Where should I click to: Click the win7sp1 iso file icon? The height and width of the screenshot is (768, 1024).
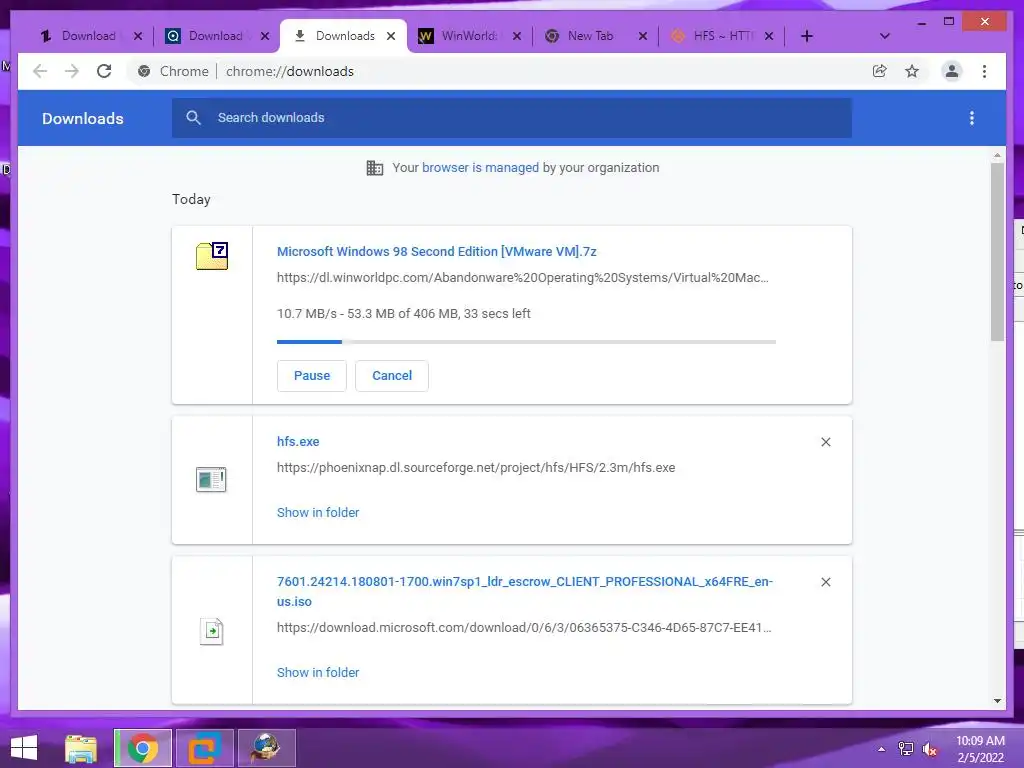[211, 632]
